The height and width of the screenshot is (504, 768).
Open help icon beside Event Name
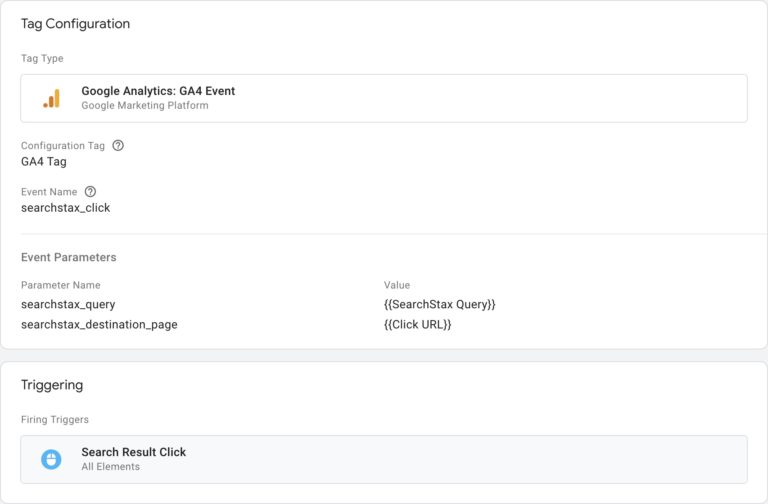[90, 191]
